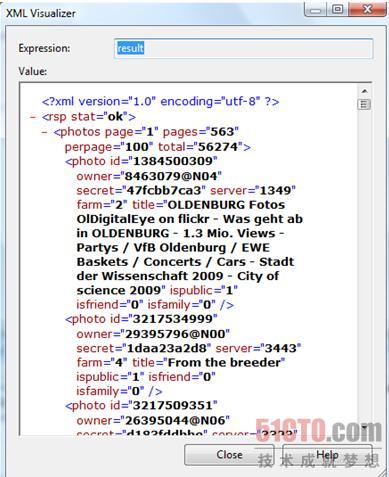
Task: Click perpage "100" attribute
Action: point(109,147)
